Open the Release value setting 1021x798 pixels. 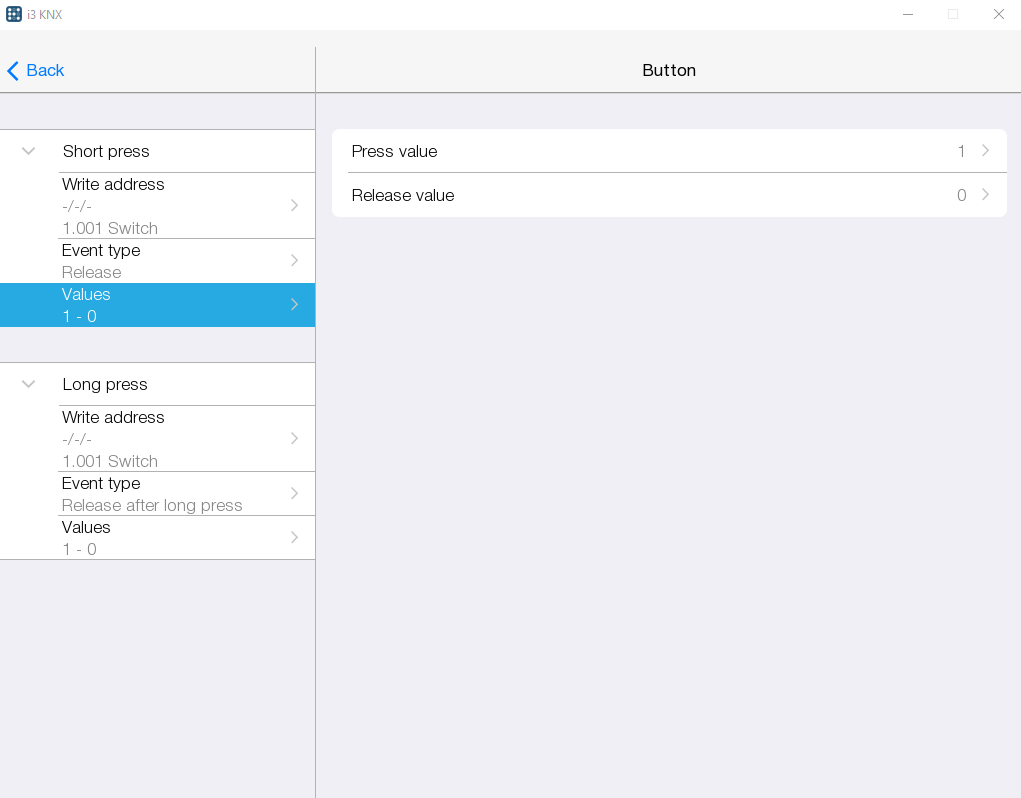[670, 195]
